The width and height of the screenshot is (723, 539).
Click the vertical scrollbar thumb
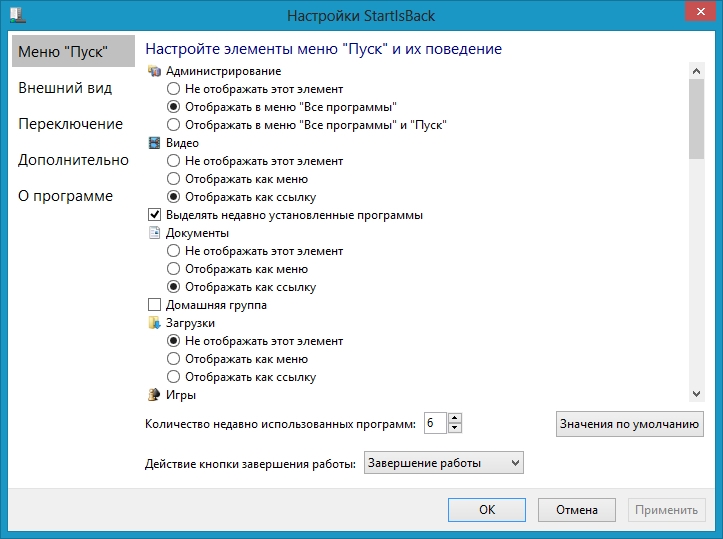point(697,119)
